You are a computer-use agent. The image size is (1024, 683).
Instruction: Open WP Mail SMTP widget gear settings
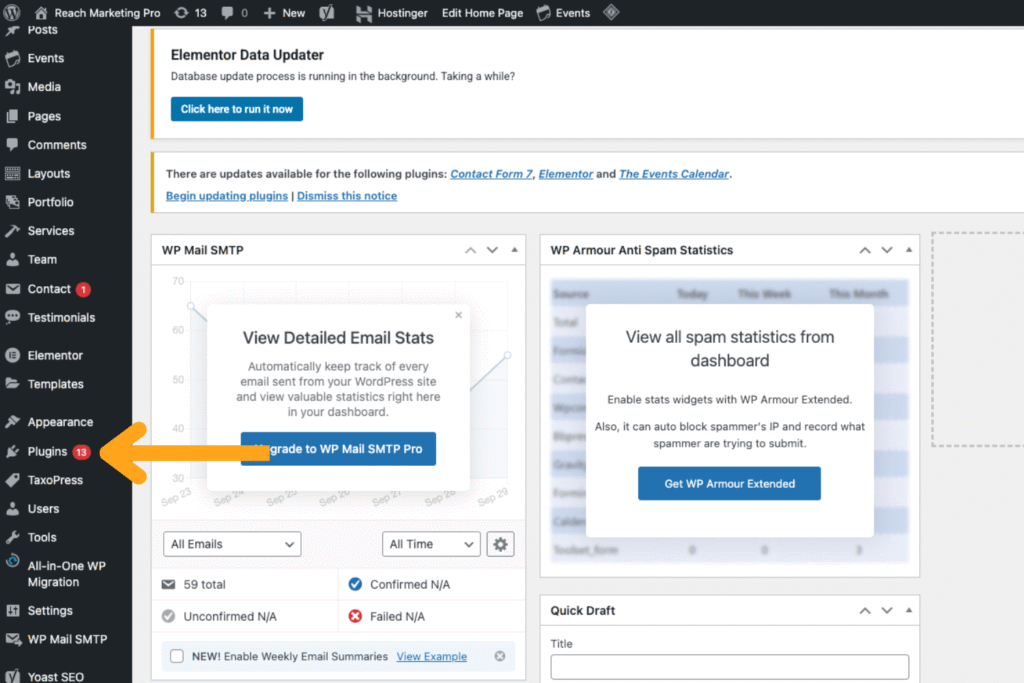point(500,544)
